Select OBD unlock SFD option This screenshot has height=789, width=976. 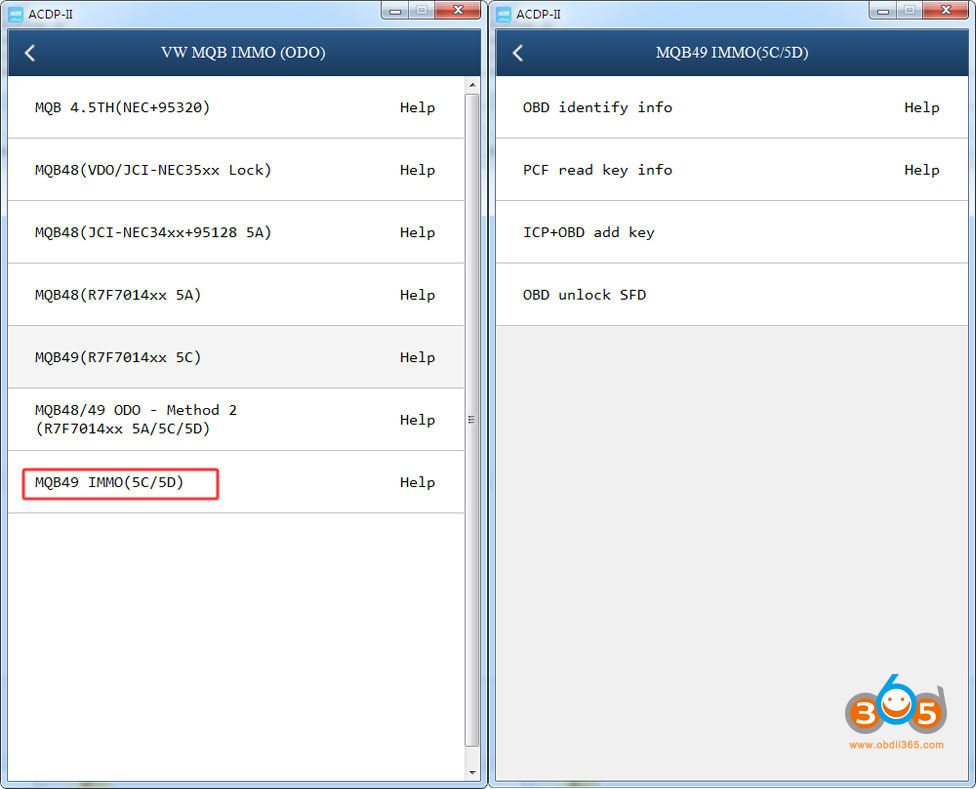tap(584, 295)
